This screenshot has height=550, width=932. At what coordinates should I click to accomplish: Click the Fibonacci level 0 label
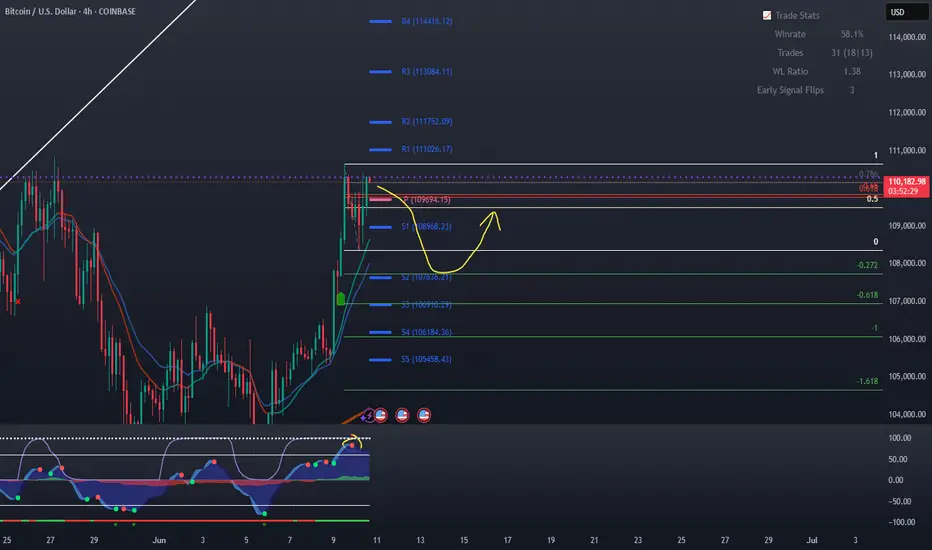876,241
